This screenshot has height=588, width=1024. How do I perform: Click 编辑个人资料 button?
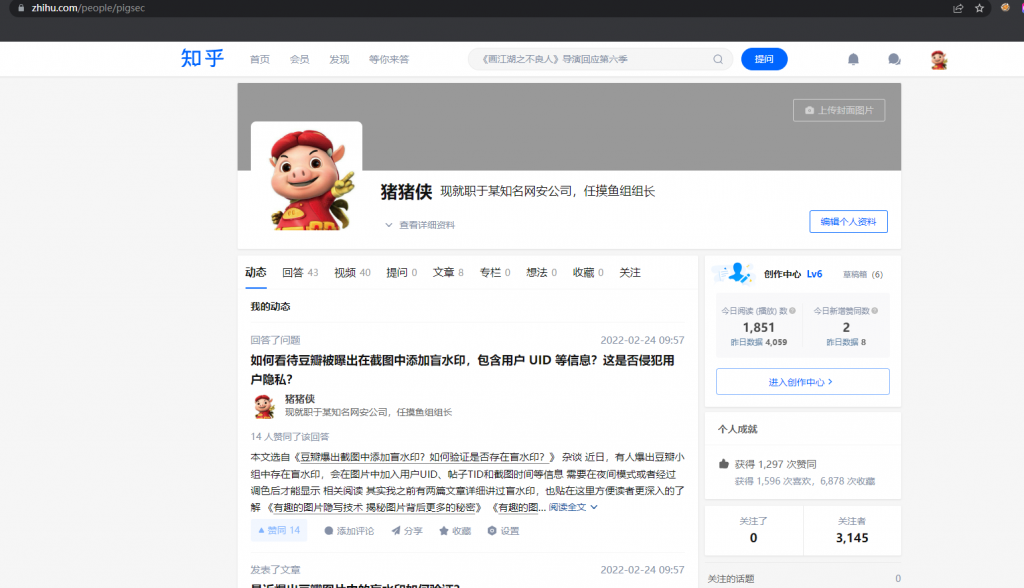[x=848, y=221]
